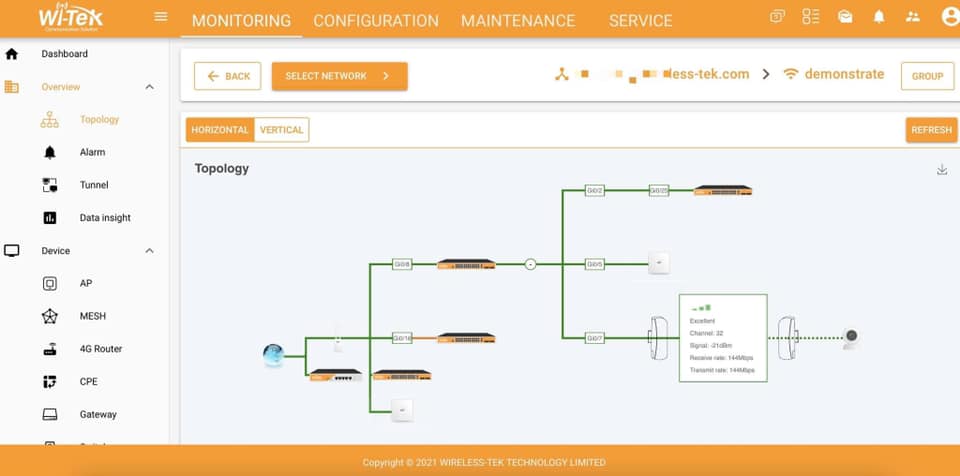The image size is (960, 476).
Task: Collapse the Overview section chevron
Action: [x=149, y=87]
